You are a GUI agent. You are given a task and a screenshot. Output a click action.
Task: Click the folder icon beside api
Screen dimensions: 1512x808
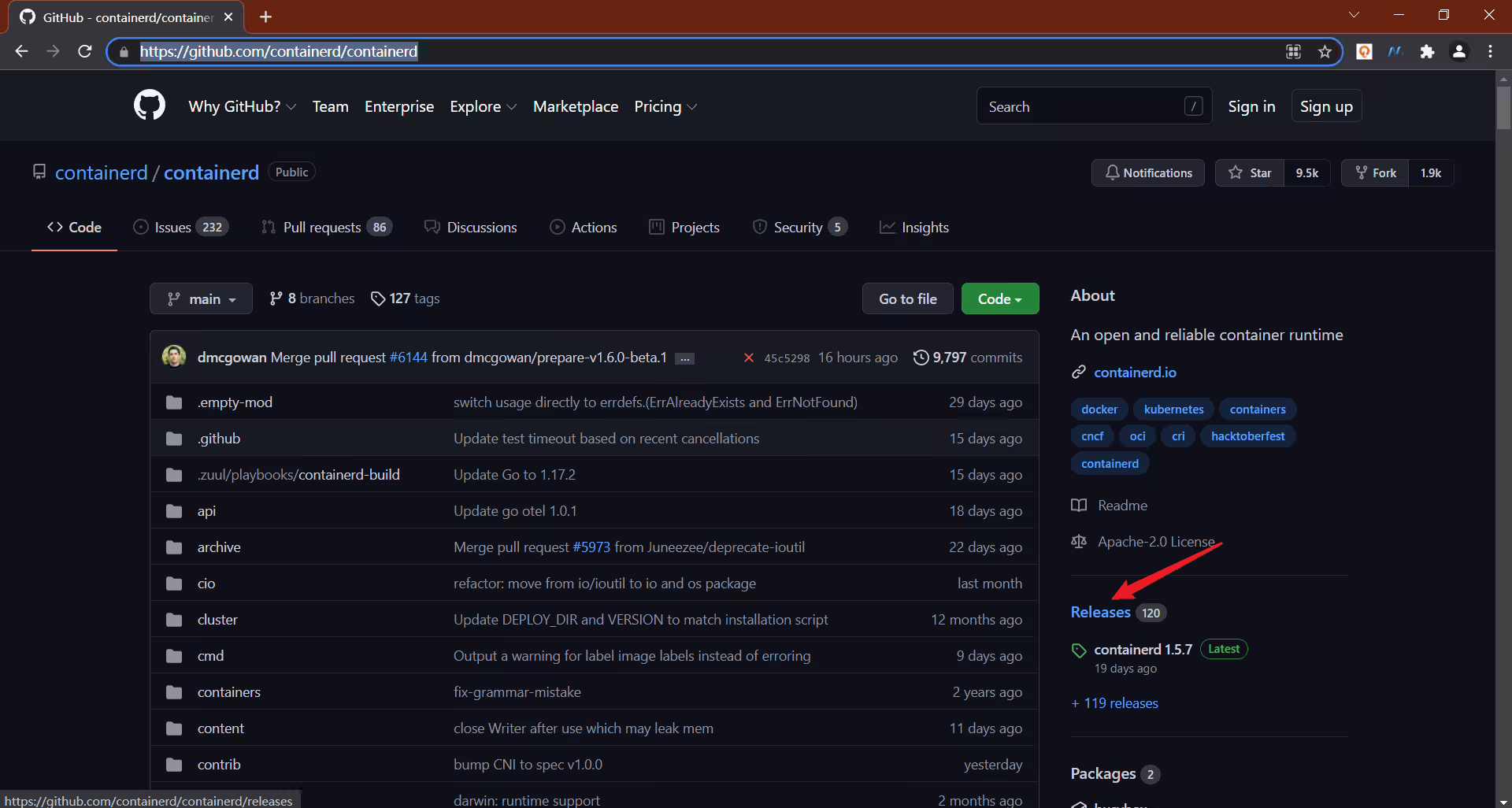click(x=174, y=511)
